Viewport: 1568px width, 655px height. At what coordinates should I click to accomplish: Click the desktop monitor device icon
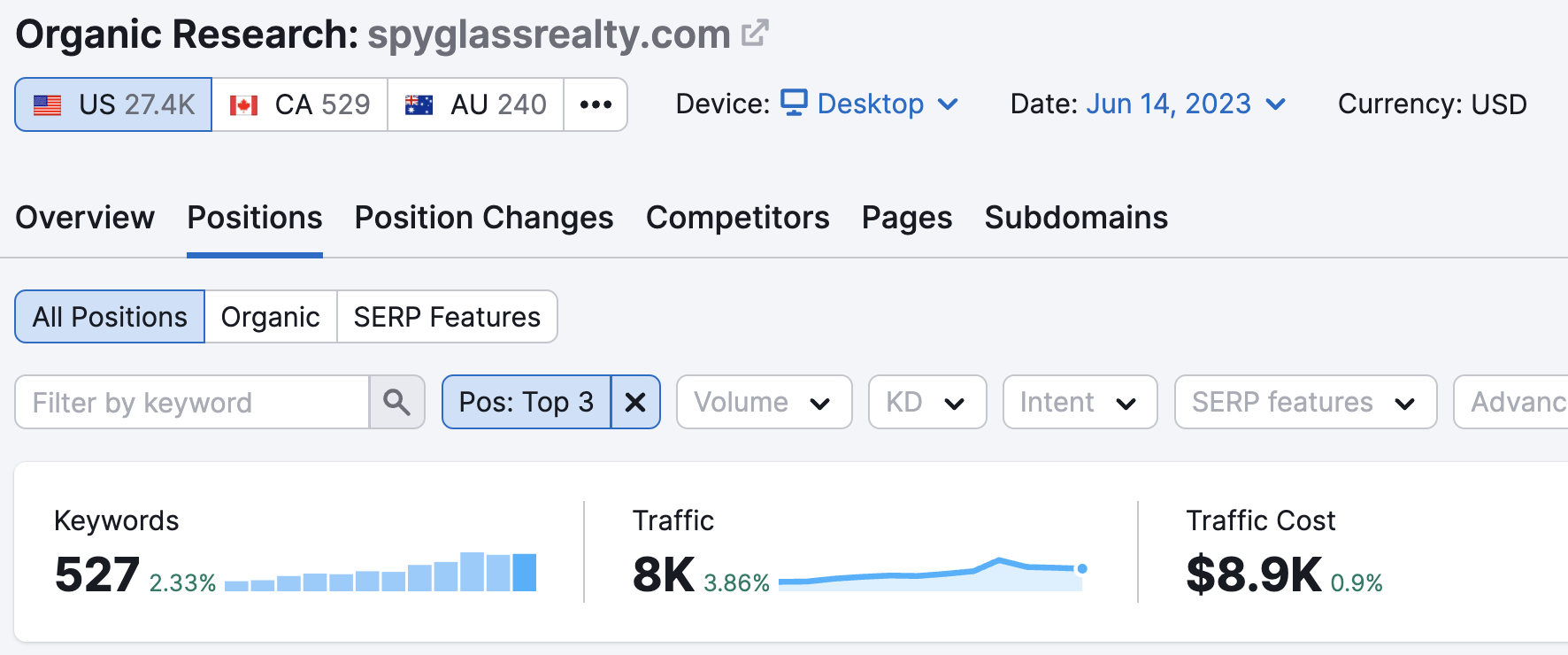pos(795,103)
